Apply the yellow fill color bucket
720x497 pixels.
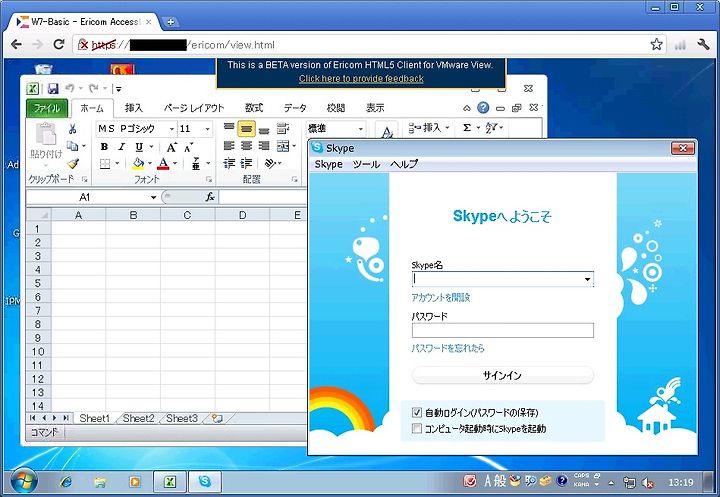point(138,164)
